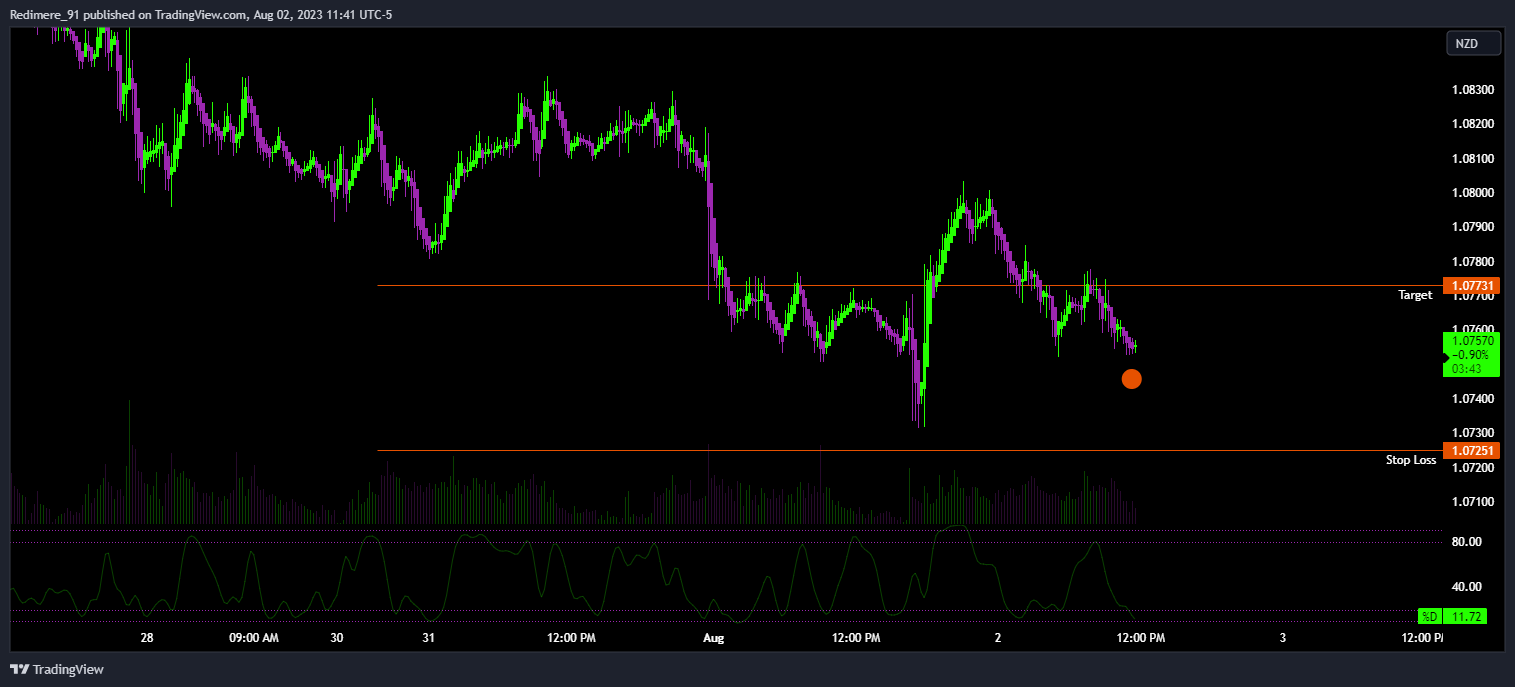Viewport: 1515px width, 687px height.
Task: Click the 40.00 oscillator level label
Action: click(x=1467, y=587)
